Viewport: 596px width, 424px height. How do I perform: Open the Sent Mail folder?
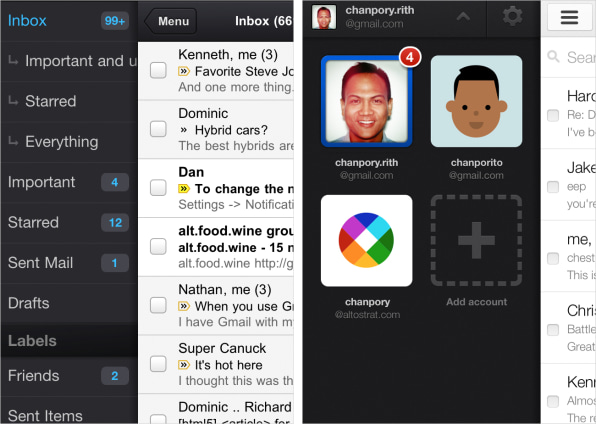click(x=69, y=263)
